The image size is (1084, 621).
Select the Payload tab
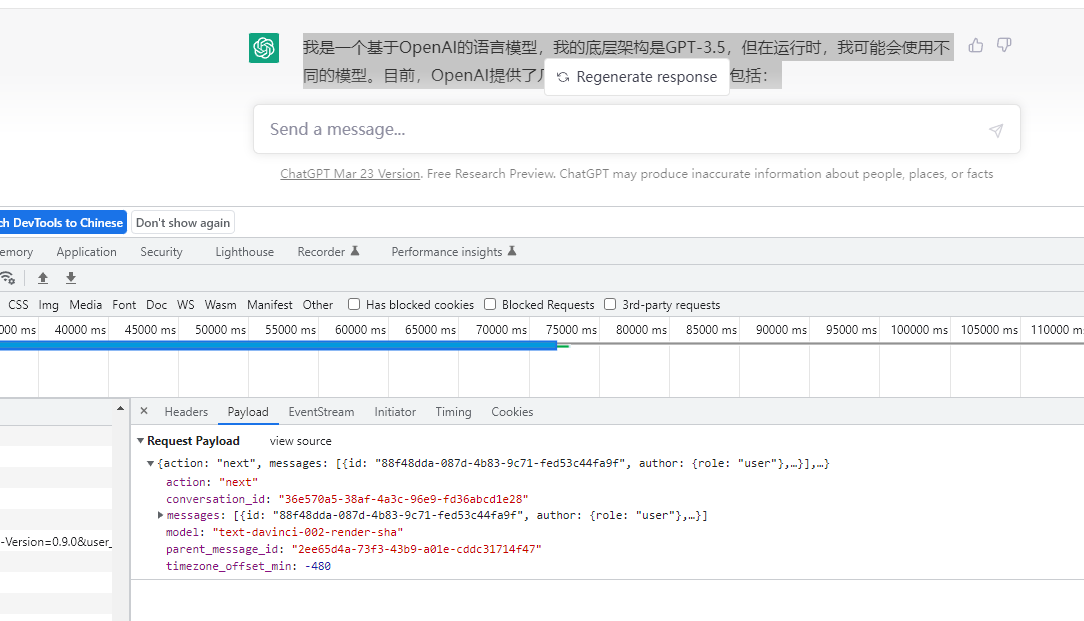(248, 411)
